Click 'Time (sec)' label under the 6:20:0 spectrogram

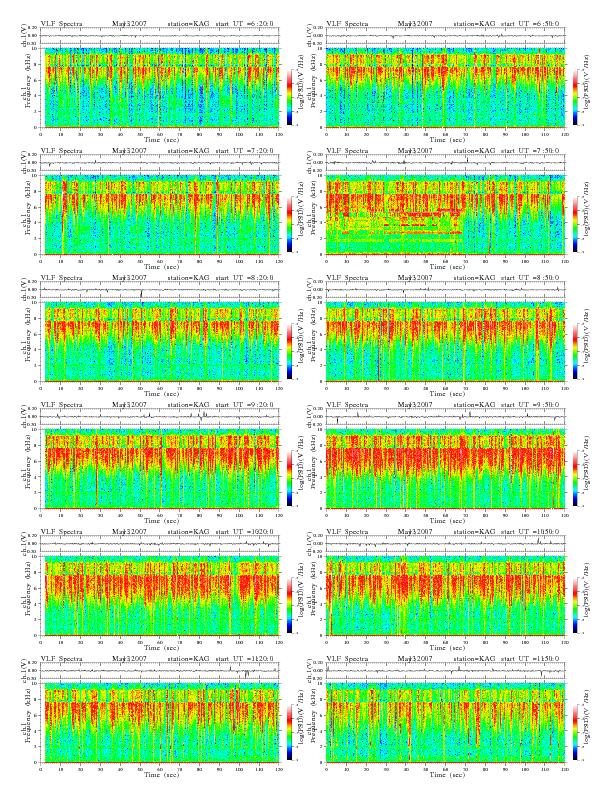162,139
